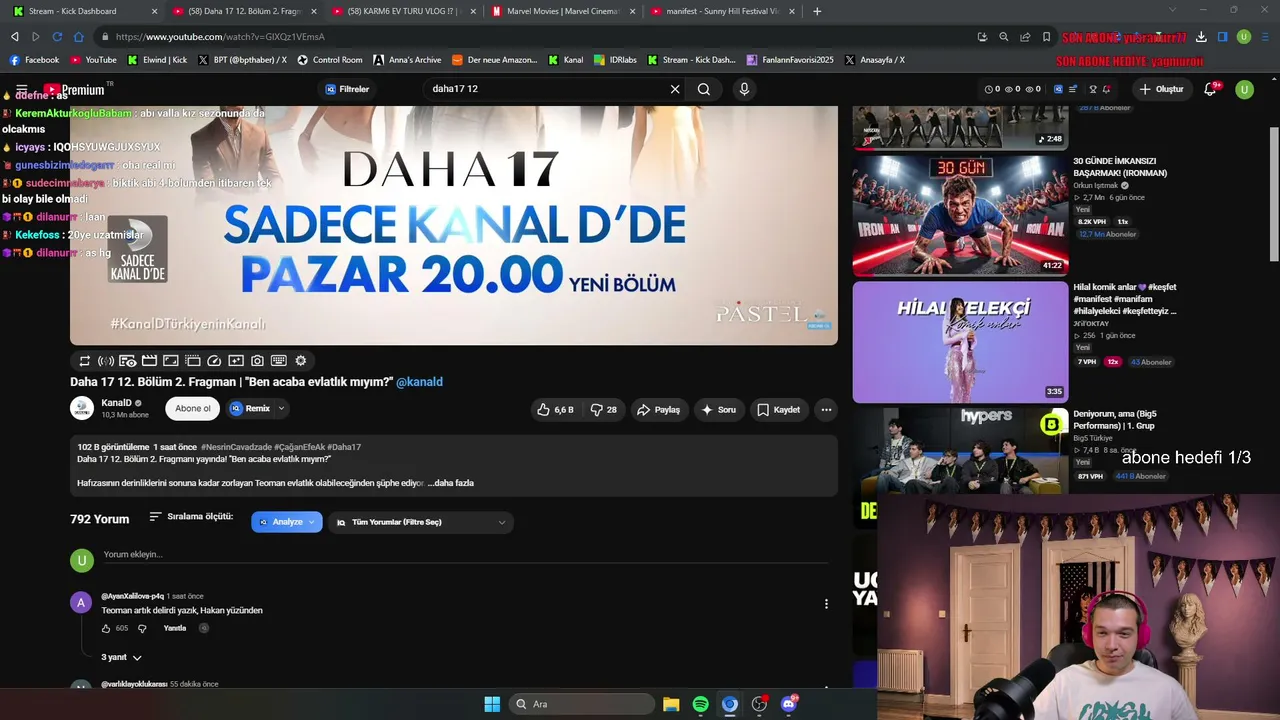Open the Anasayfa / X bookmark
This screenshot has width=1280, height=720.
pyautogui.click(x=875, y=60)
